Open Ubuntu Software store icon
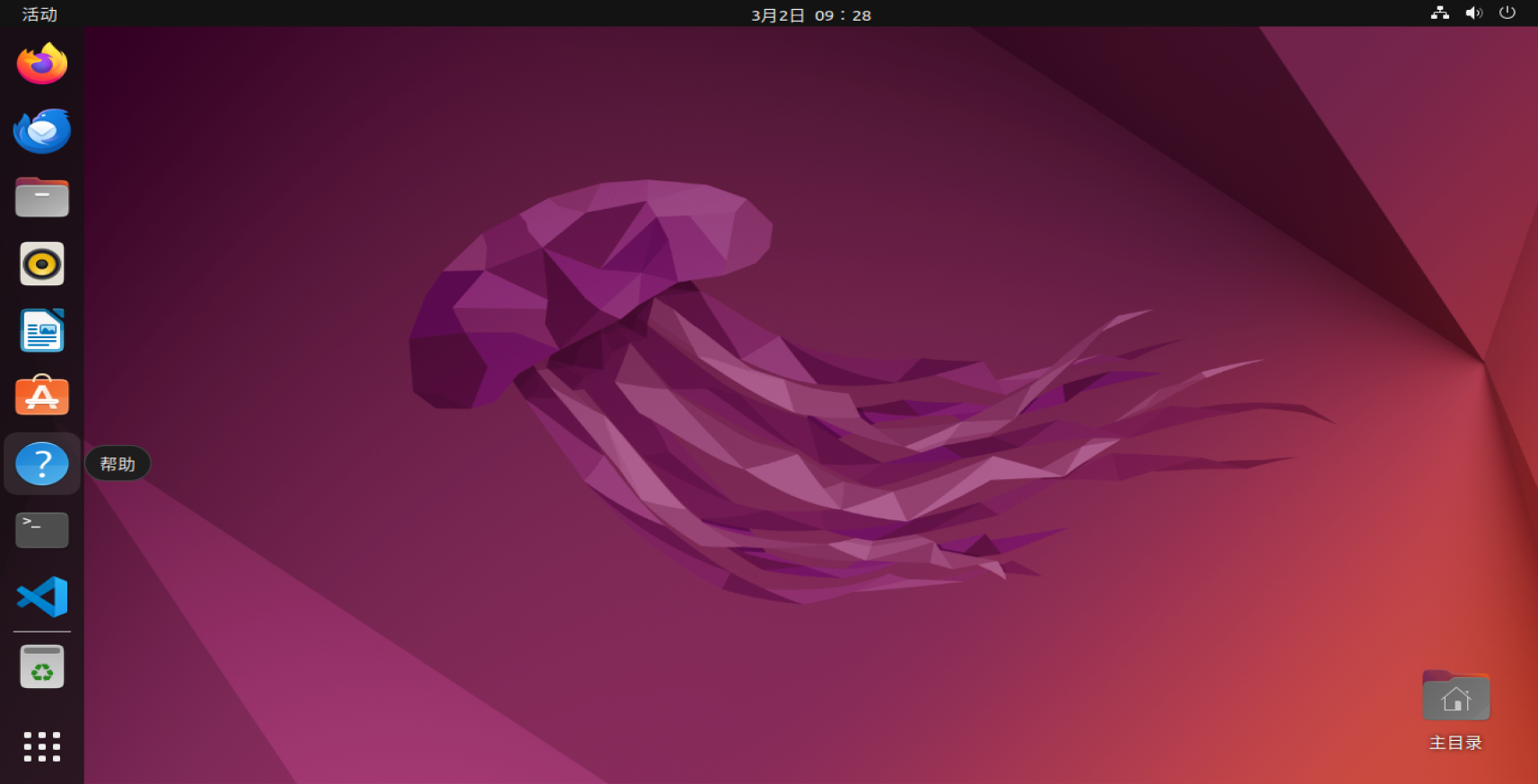Screen dimensions: 1538x784 coord(42,396)
